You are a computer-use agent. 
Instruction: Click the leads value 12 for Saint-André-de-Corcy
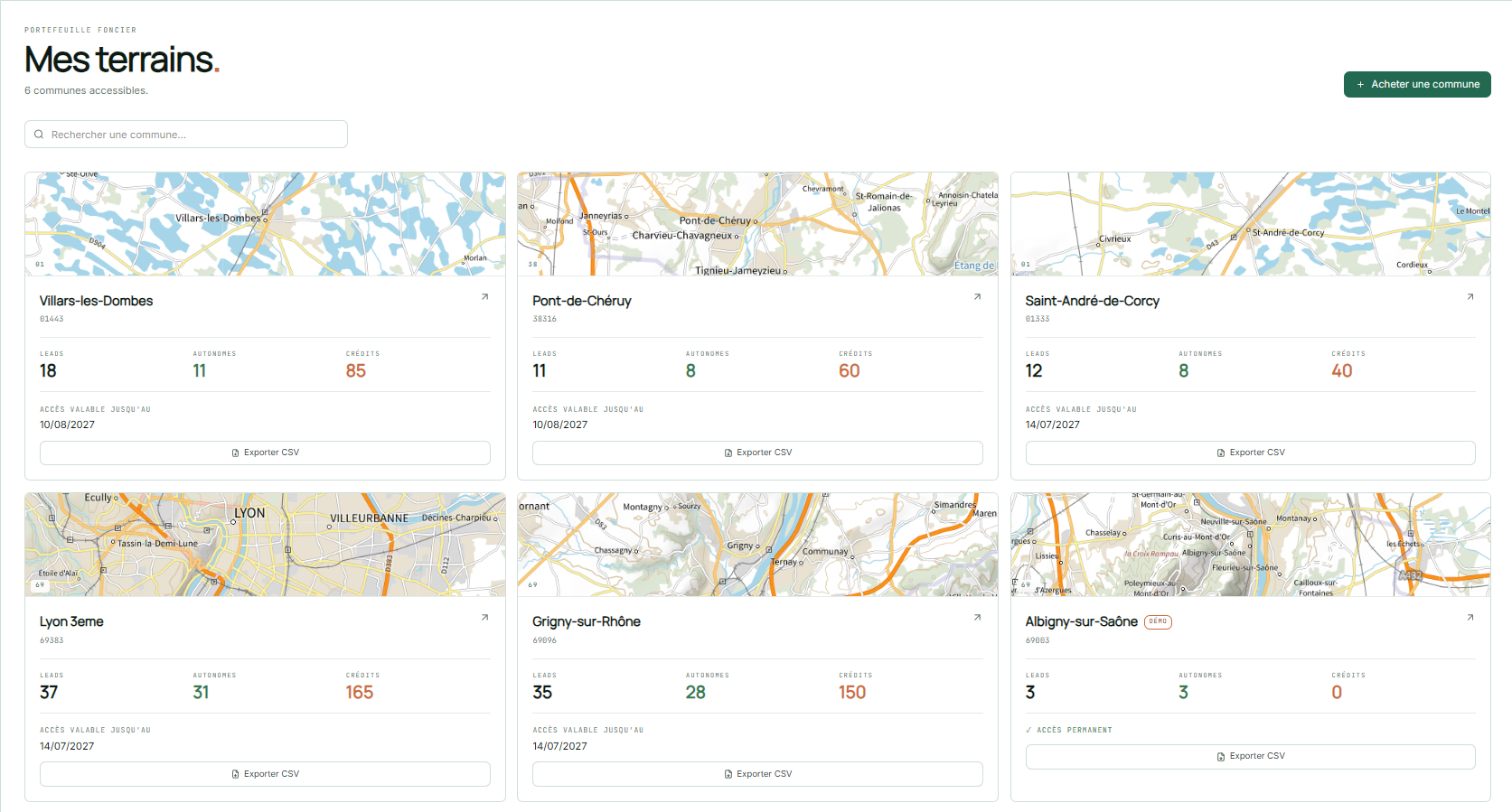(x=1034, y=371)
